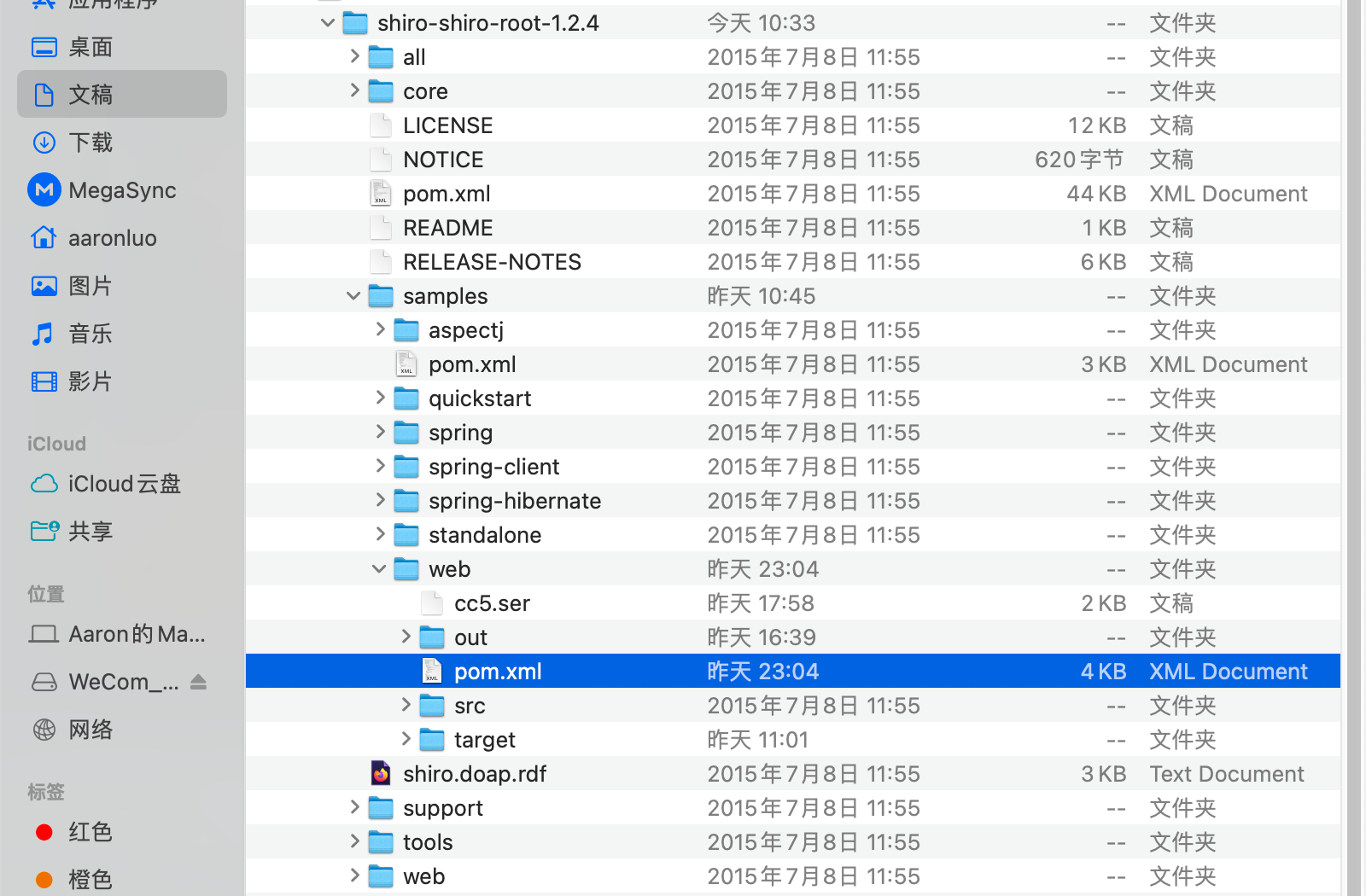1366x896 pixels.
Task: Select 文稿 in the sidebar
Action: click(122, 94)
